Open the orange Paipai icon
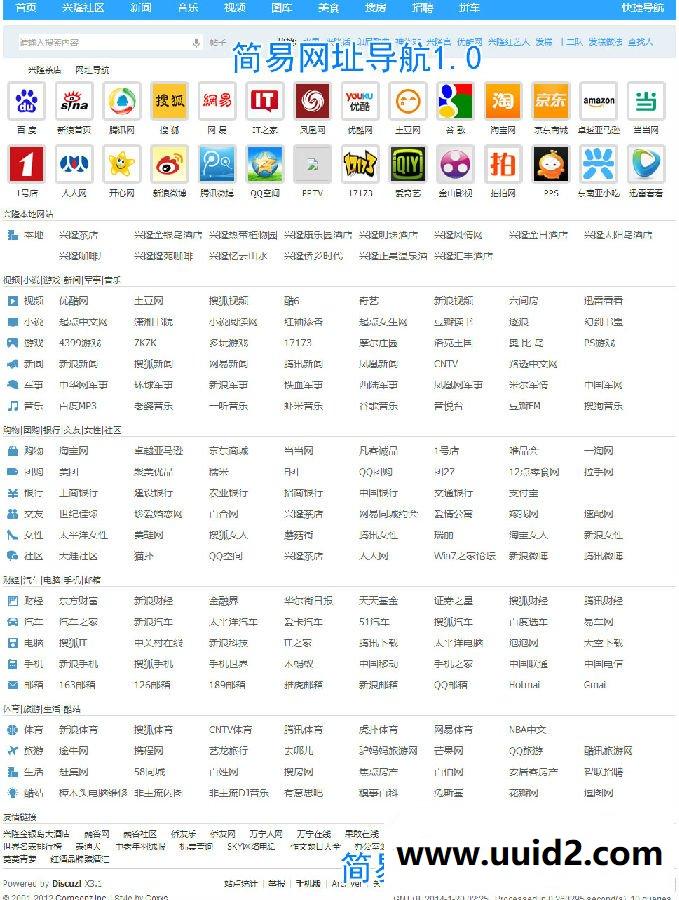Image resolution: width=679 pixels, height=900 pixels. [x=503, y=164]
